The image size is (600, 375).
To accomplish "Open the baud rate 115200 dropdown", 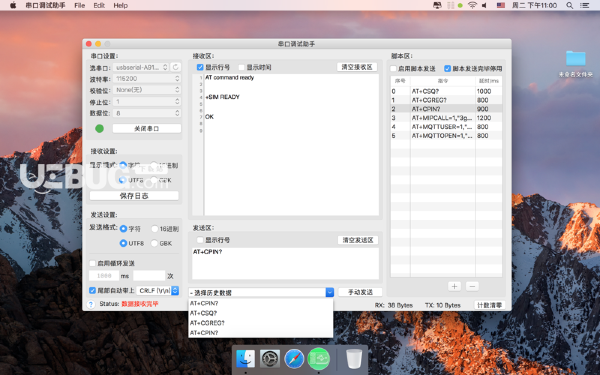I will [x=147, y=78].
